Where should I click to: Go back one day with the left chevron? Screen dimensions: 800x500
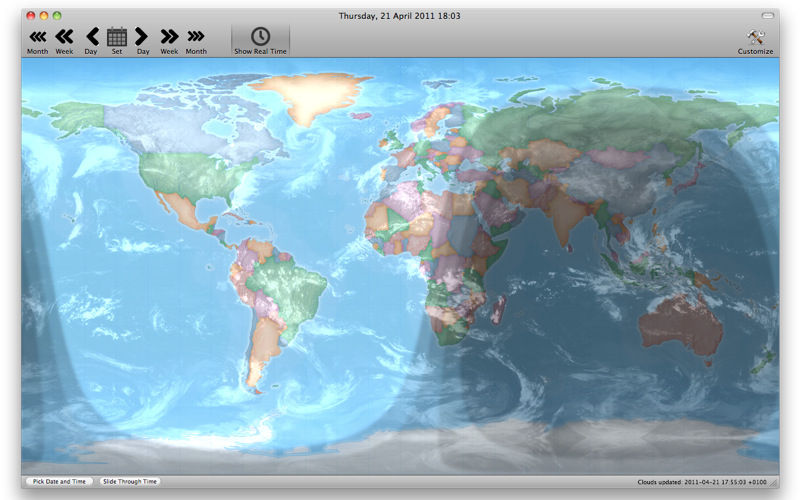(91, 37)
